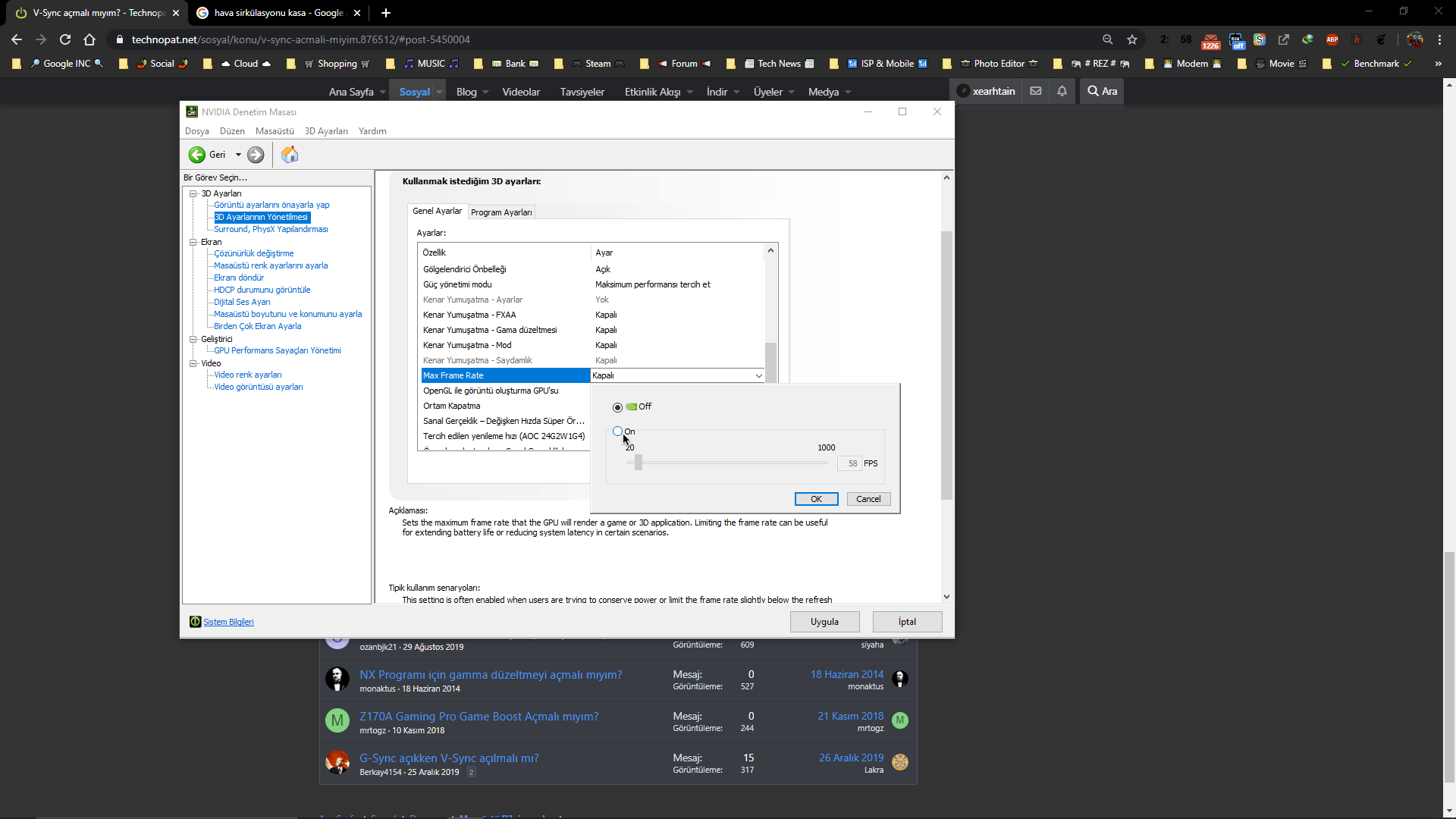Click the FPS value input field

coord(849,463)
